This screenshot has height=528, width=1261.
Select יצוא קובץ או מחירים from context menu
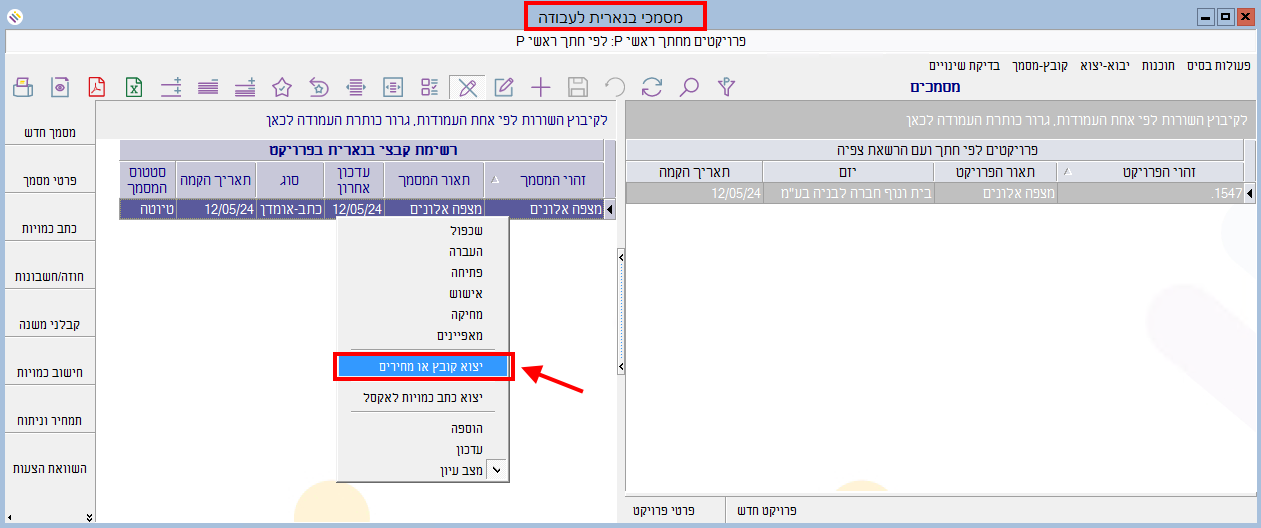click(424, 367)
